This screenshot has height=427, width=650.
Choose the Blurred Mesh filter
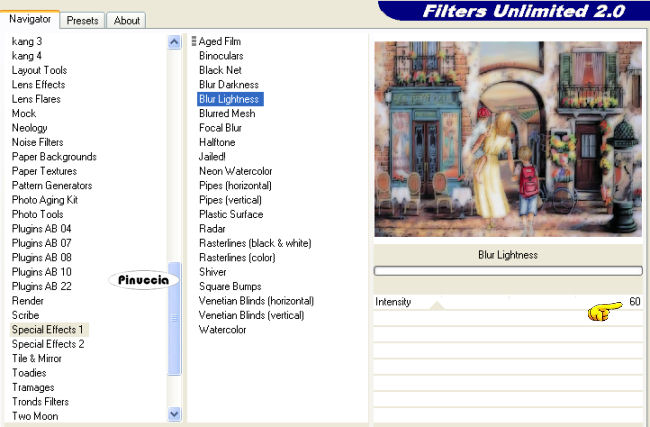pos(227,113)
